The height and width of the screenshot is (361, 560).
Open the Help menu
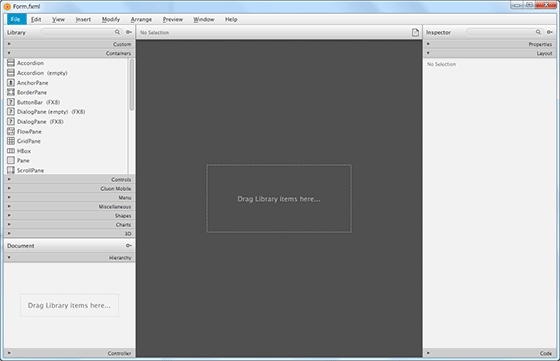(x=231, y=19)
